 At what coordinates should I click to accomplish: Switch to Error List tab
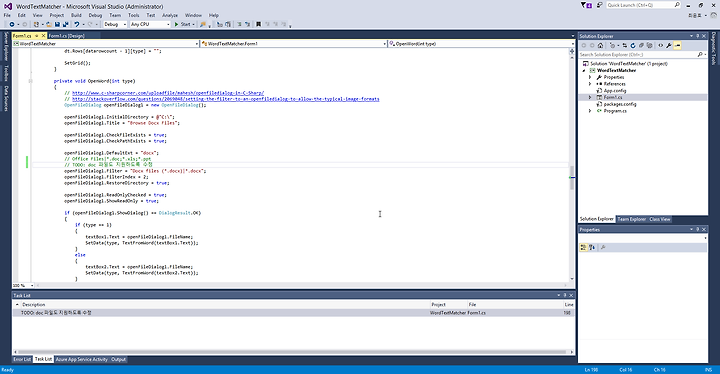[22, 359]
